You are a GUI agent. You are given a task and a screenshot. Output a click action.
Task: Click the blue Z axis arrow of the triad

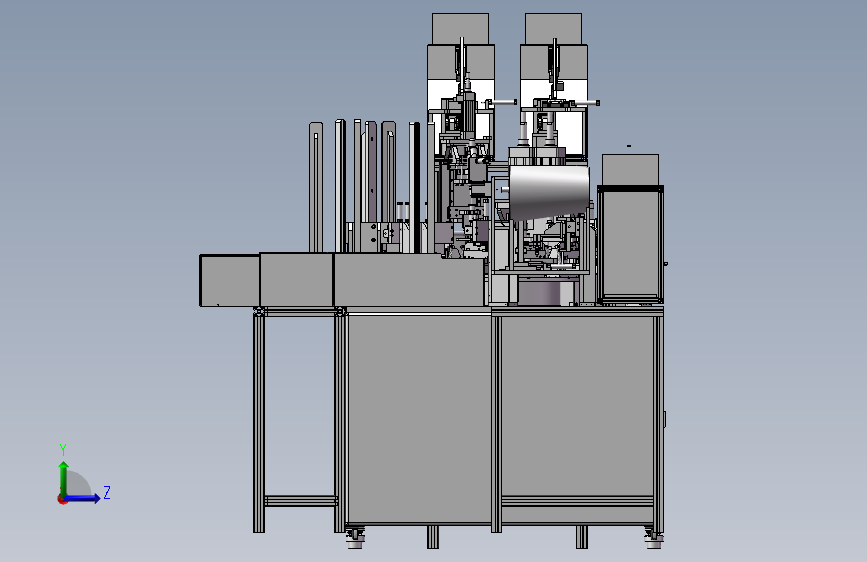(x=83, y=498)
